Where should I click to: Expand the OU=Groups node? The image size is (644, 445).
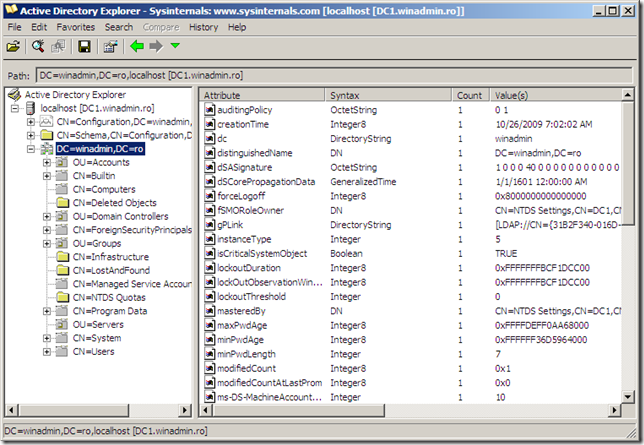coord(47,244)
